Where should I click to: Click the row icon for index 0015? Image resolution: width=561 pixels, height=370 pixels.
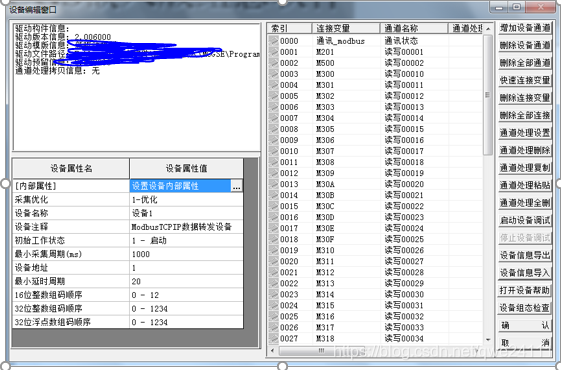274,206
